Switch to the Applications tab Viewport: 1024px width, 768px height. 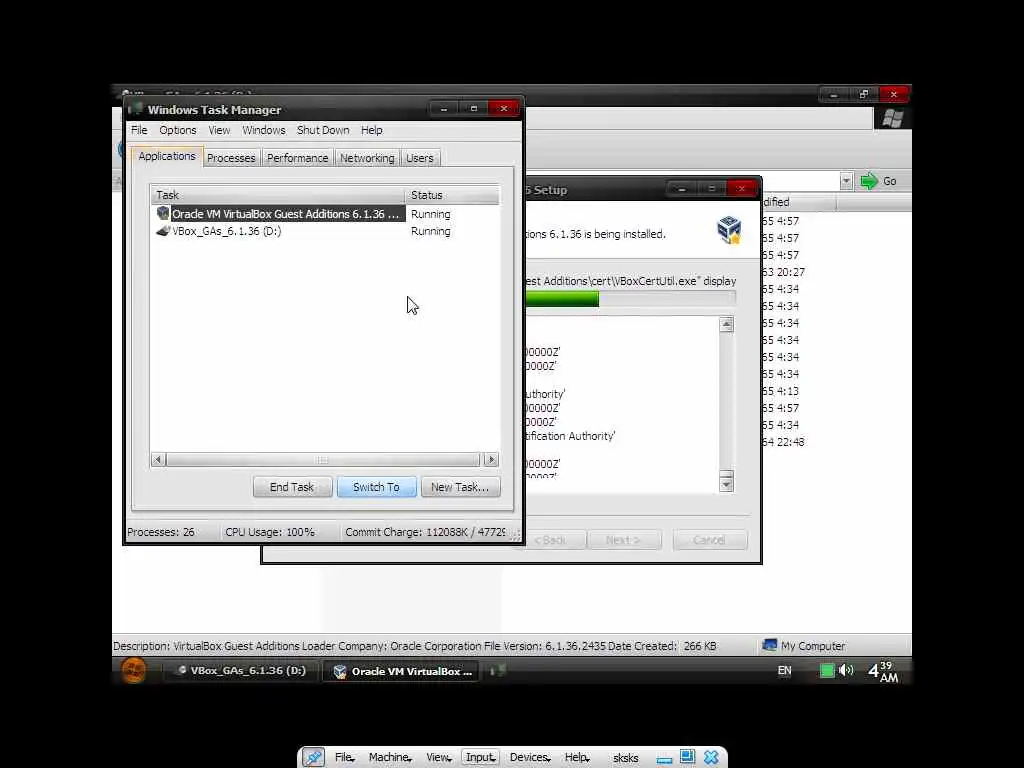pos(167,156)
